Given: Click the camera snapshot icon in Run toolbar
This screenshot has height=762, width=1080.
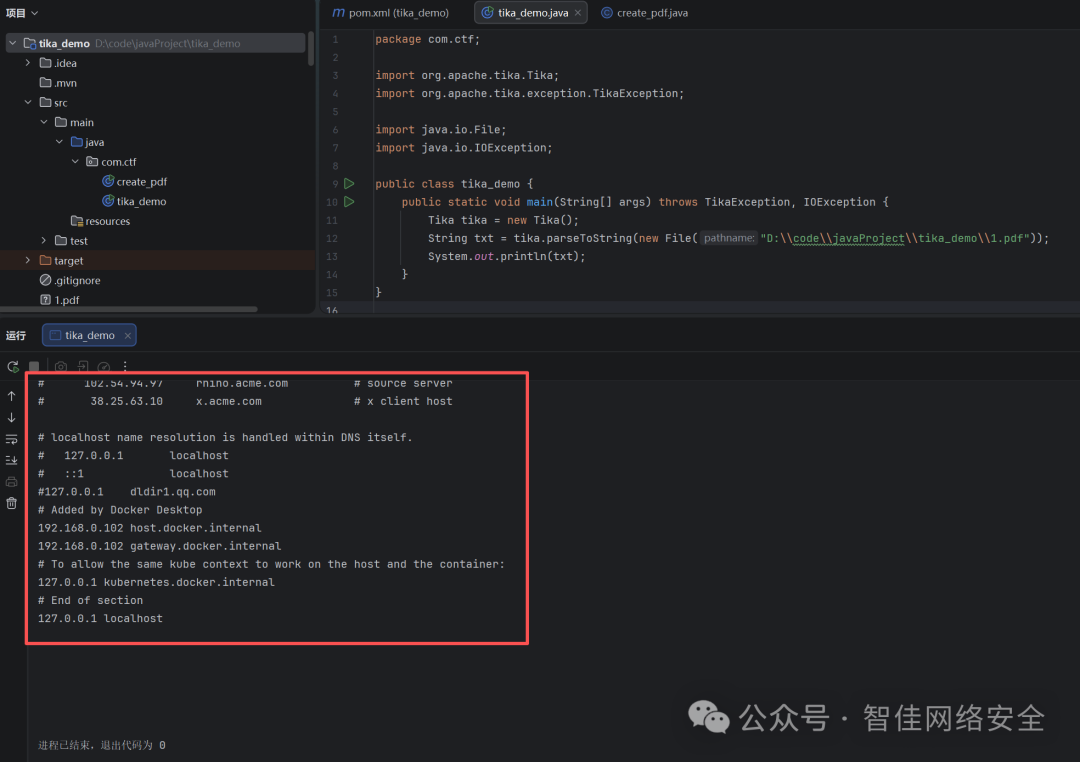Looking at the screenshot, I should click(61, 367).
